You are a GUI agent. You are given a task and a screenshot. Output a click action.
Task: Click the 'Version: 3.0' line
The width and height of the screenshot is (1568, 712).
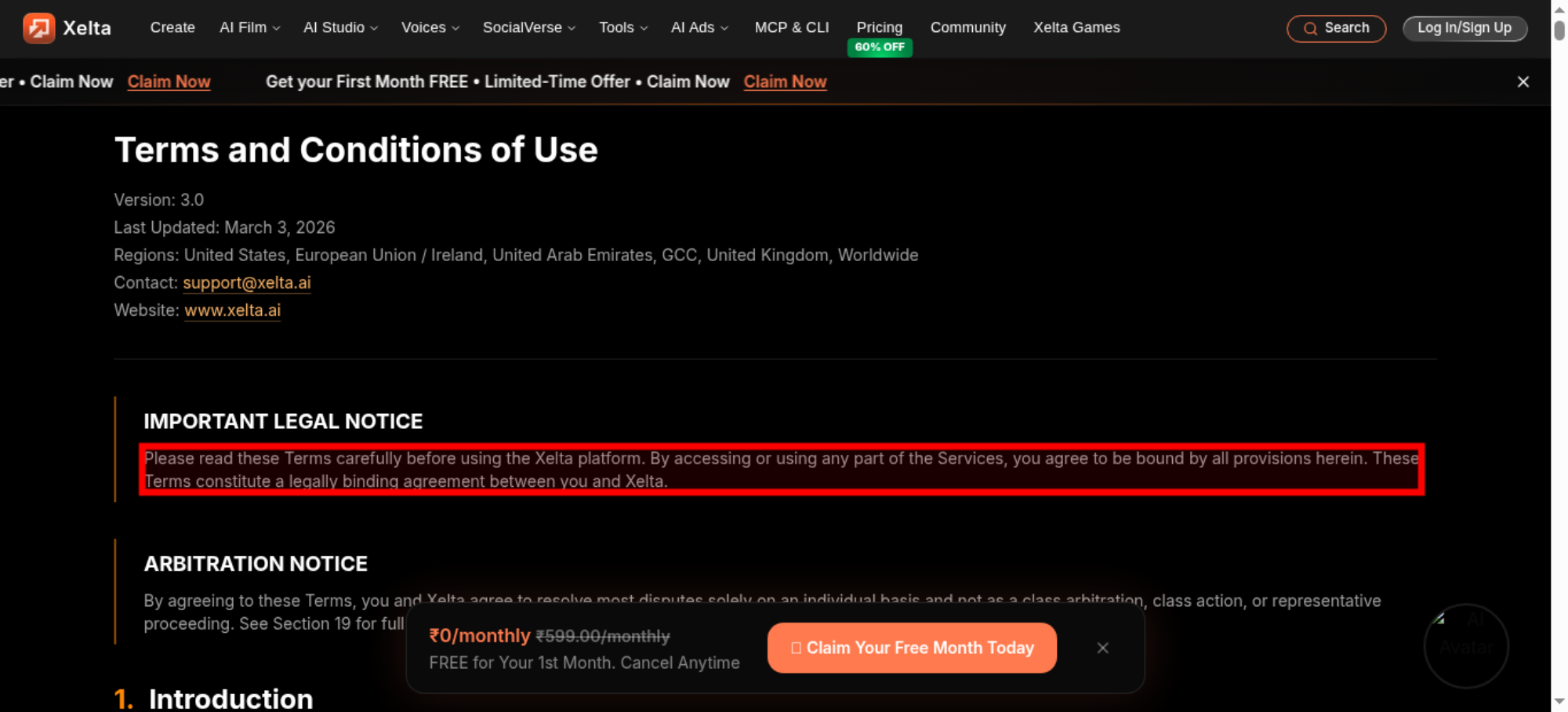pyautogui.click(x=159, y=200)
